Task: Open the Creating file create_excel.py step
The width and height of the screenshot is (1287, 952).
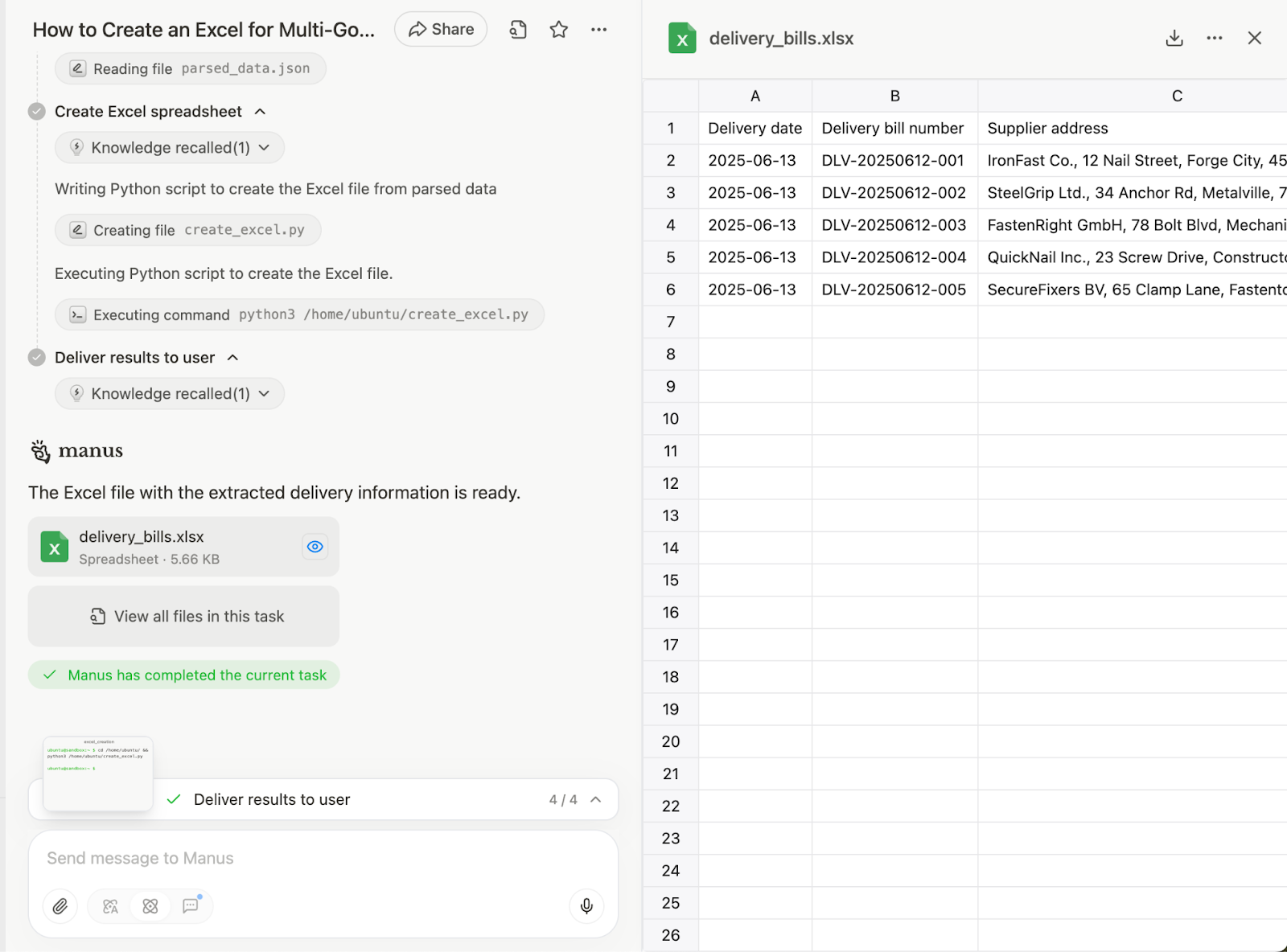Action: [x=188, y=230]
